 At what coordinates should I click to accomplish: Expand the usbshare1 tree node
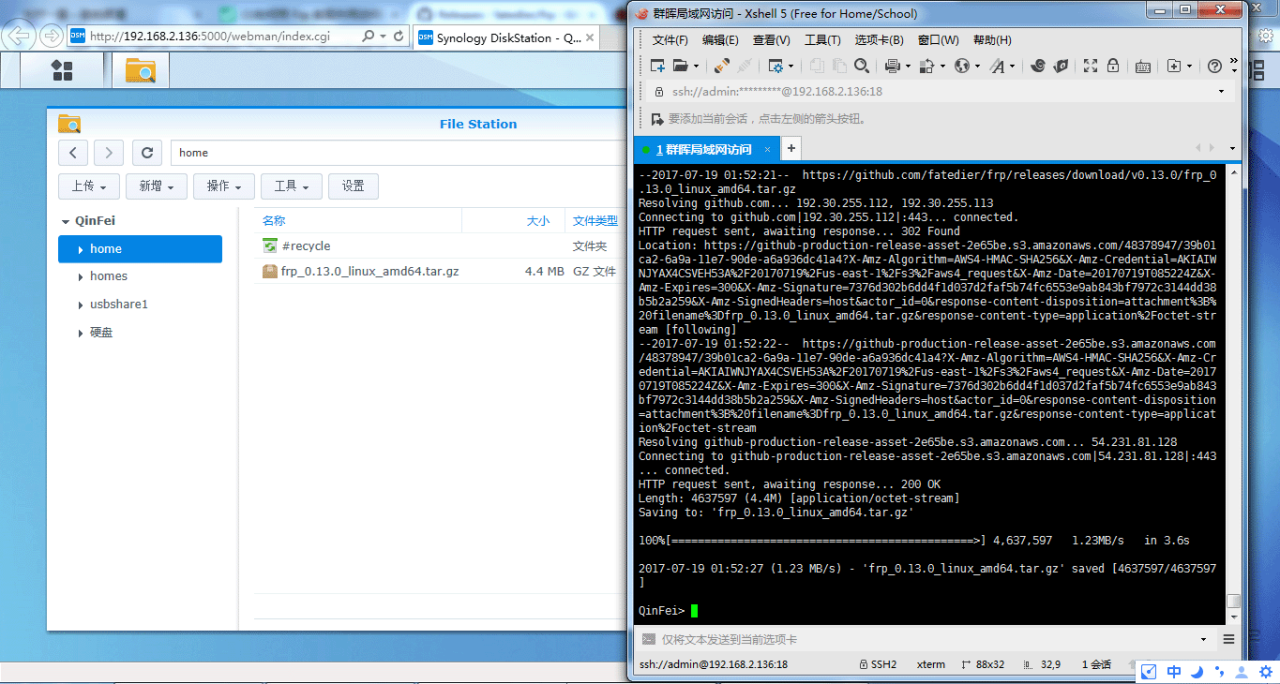point(80,305)
